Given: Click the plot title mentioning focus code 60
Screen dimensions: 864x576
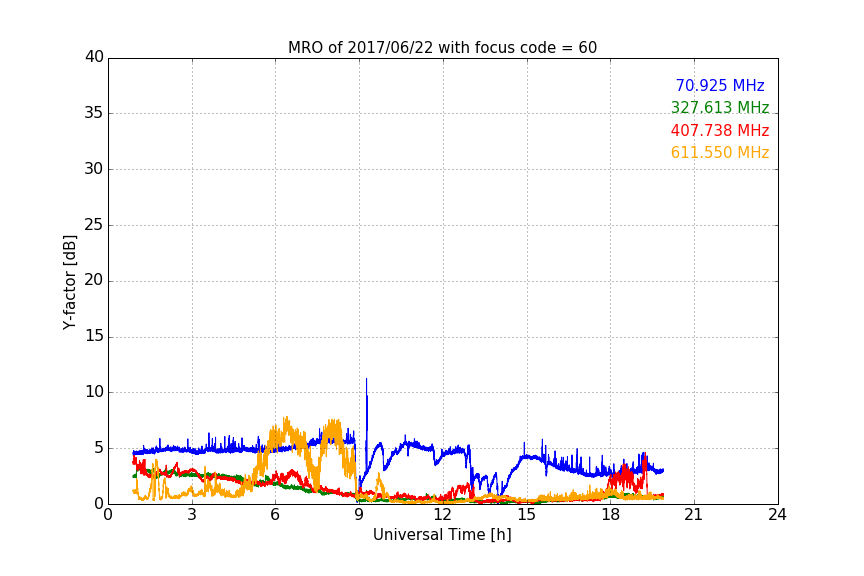Looking at the screenshot, I should [x=442, y=48].
